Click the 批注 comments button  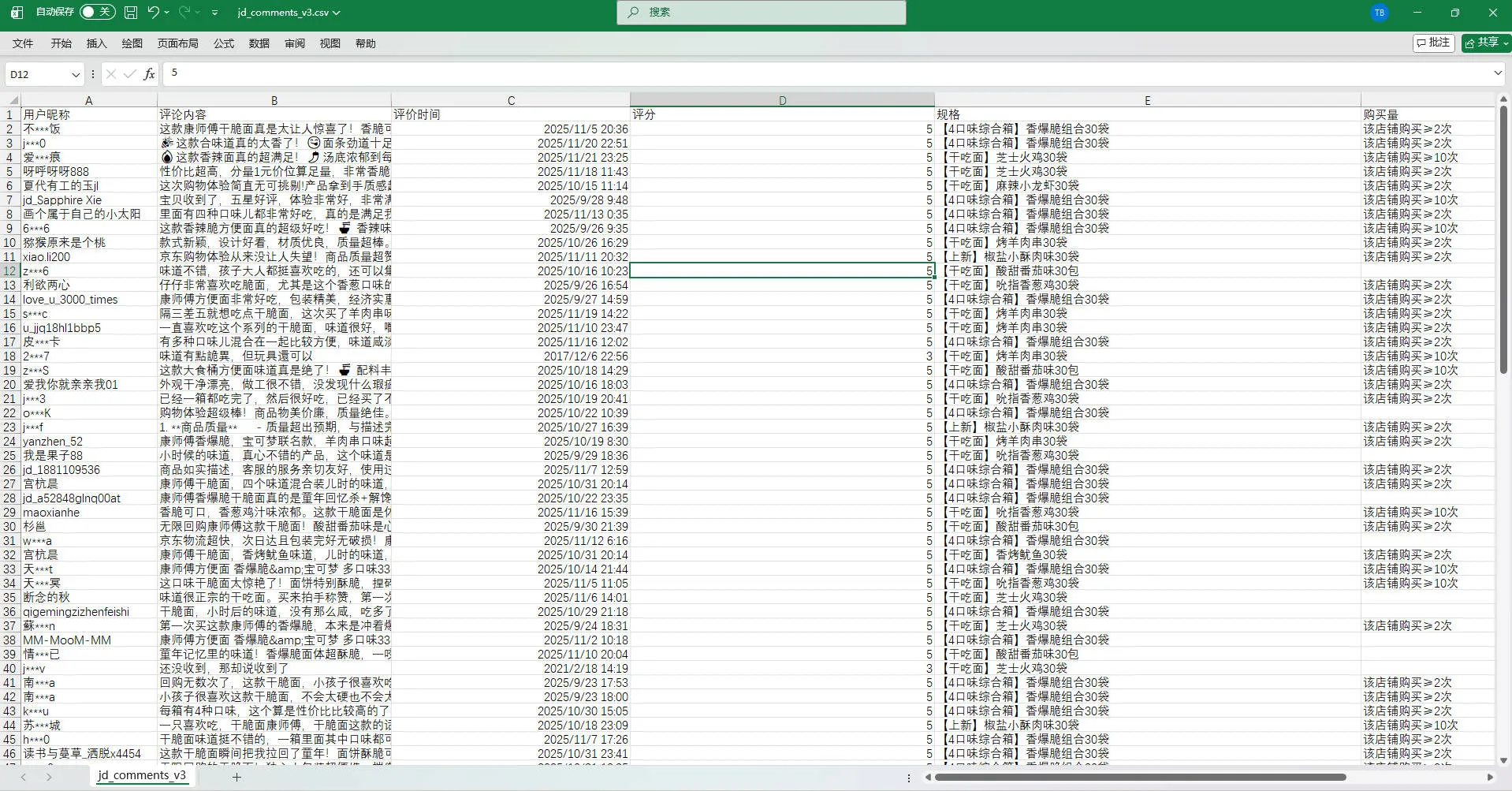click(1433, 43)
